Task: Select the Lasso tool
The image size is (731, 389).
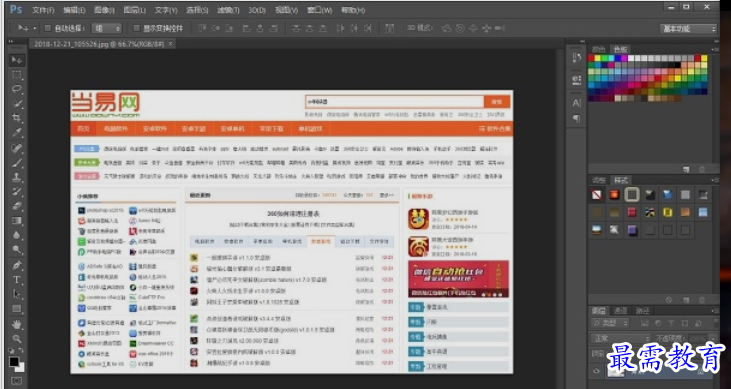Action: pyautogui.click(x=17, y=89)
